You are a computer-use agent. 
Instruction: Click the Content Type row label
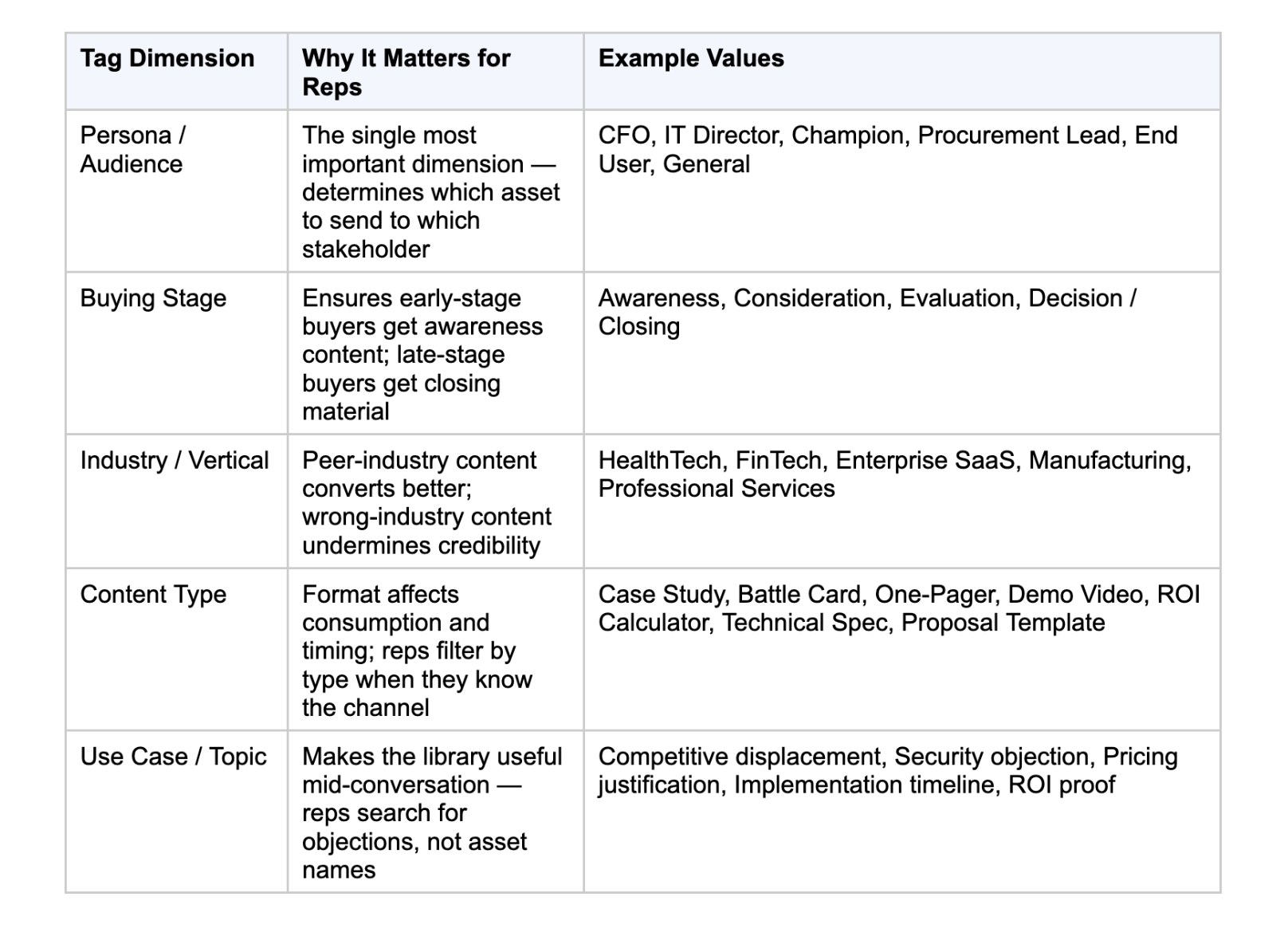click(x=176, y=650)
